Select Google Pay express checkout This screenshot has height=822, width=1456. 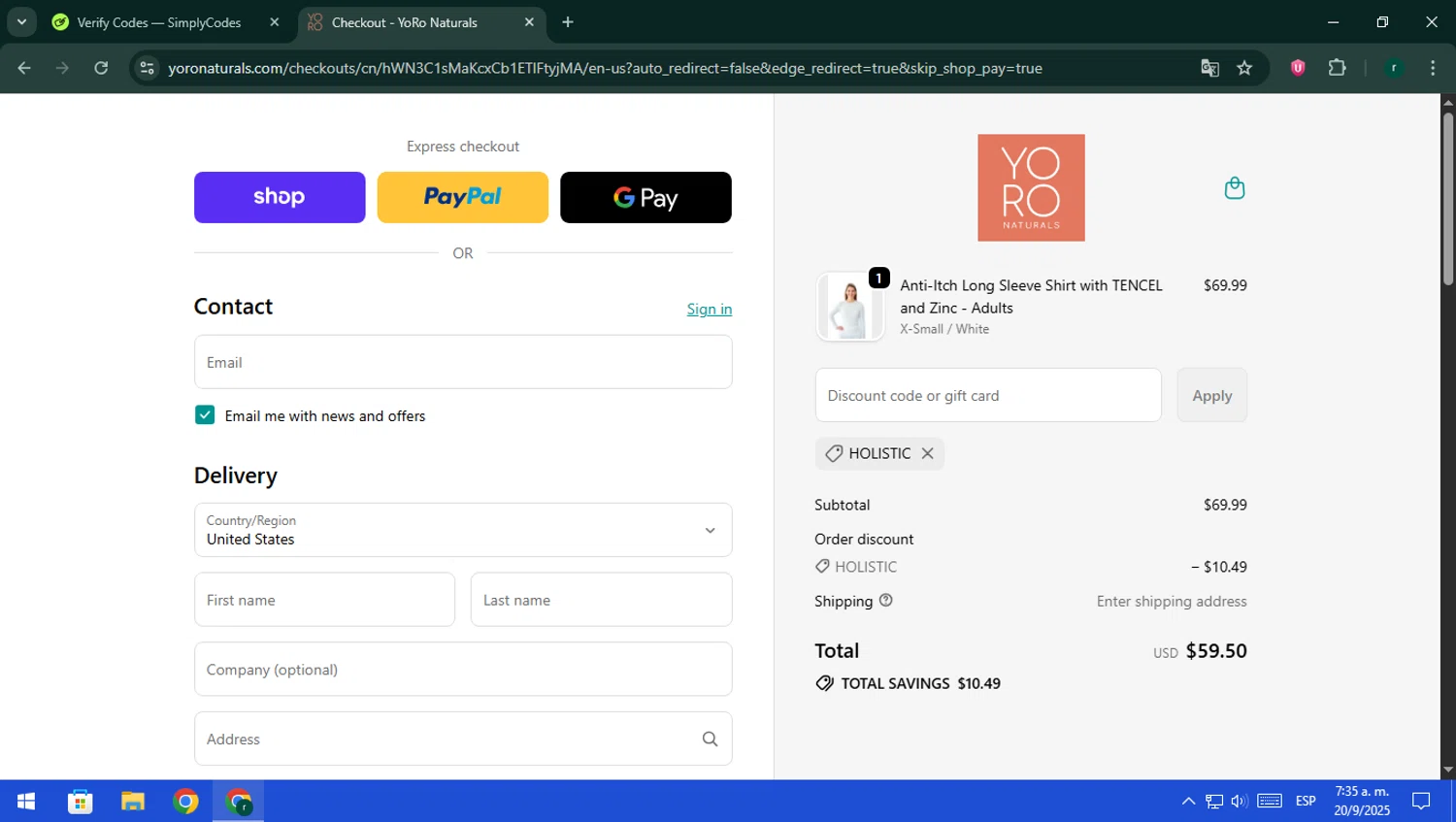tap(645, 197)
